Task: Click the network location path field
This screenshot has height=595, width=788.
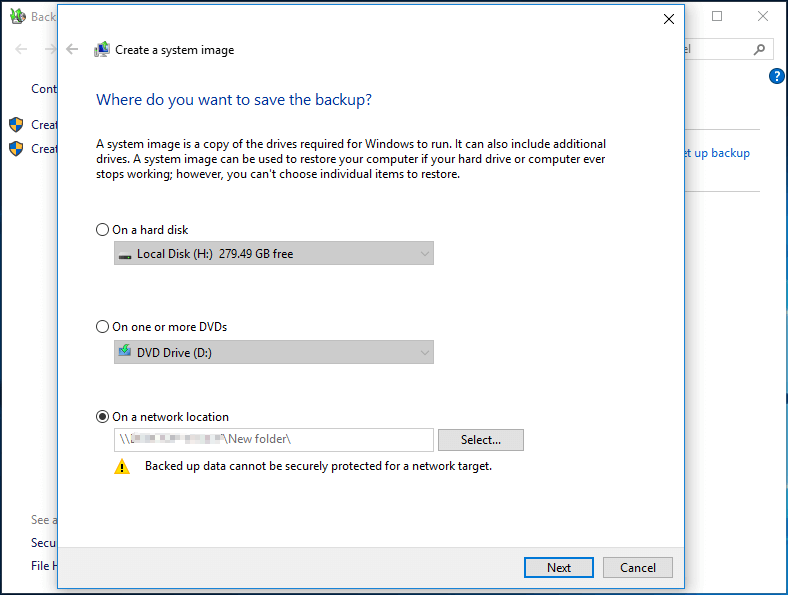Action: click(273, 439)
